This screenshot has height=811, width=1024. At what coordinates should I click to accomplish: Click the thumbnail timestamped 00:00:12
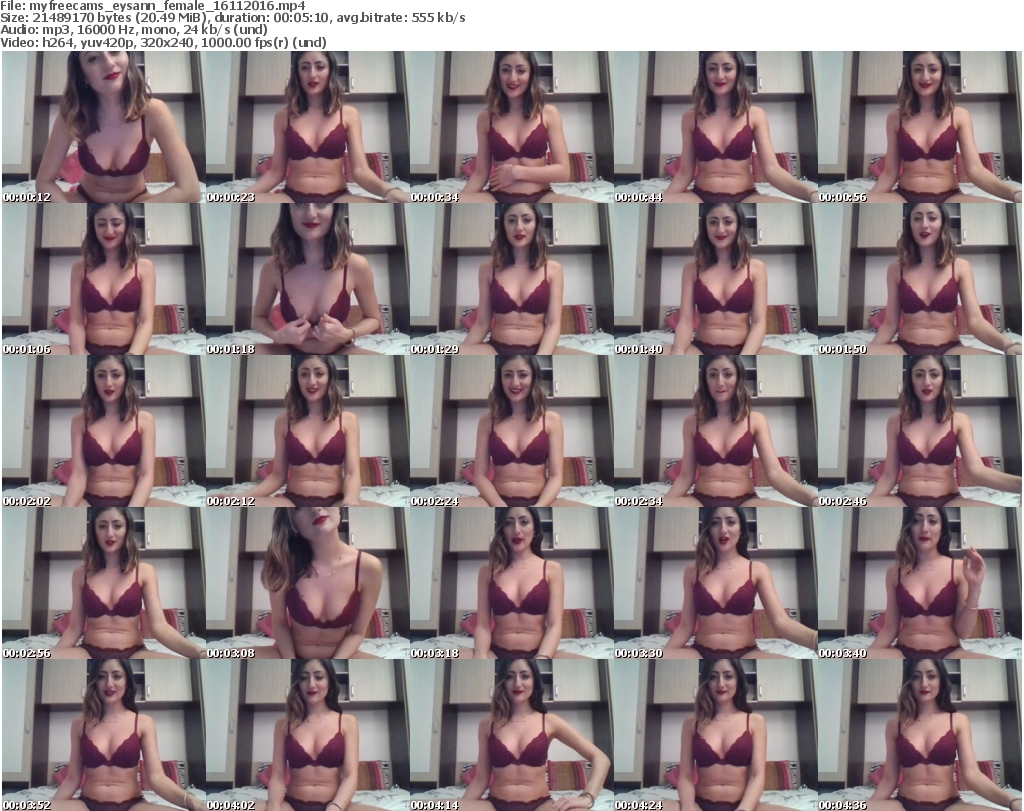click(x=103, y=127)
